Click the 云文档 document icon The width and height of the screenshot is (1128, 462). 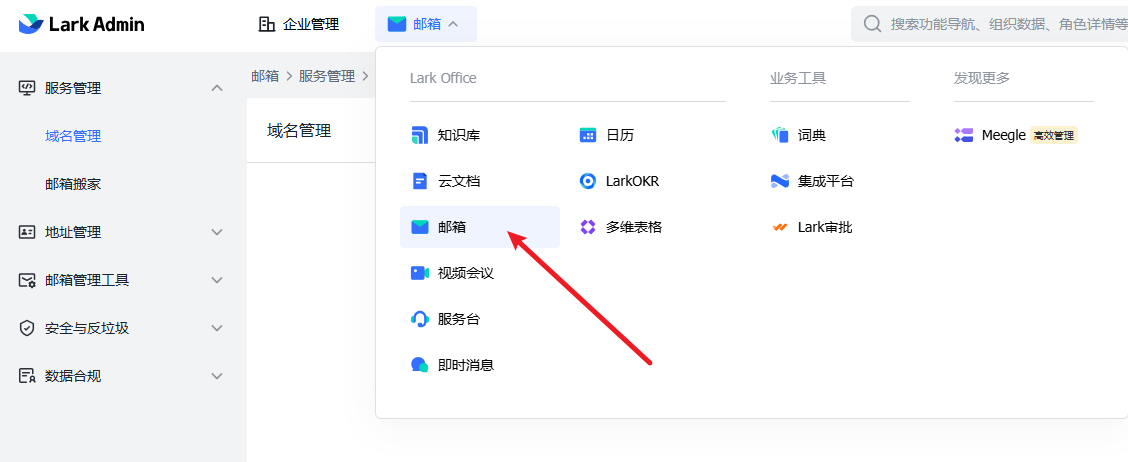click(x=419, y=181)
